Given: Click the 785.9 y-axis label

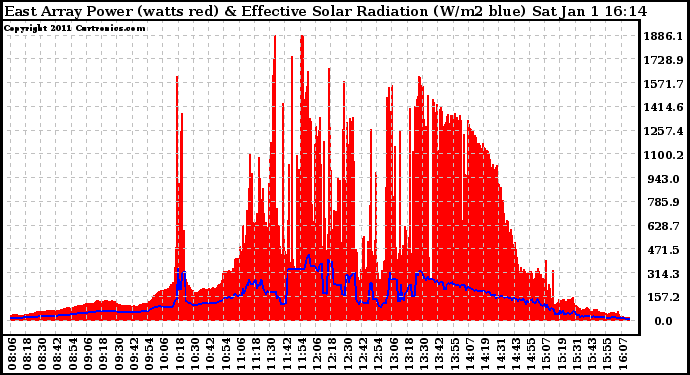Looking at the screenshot, I should 663,202.
